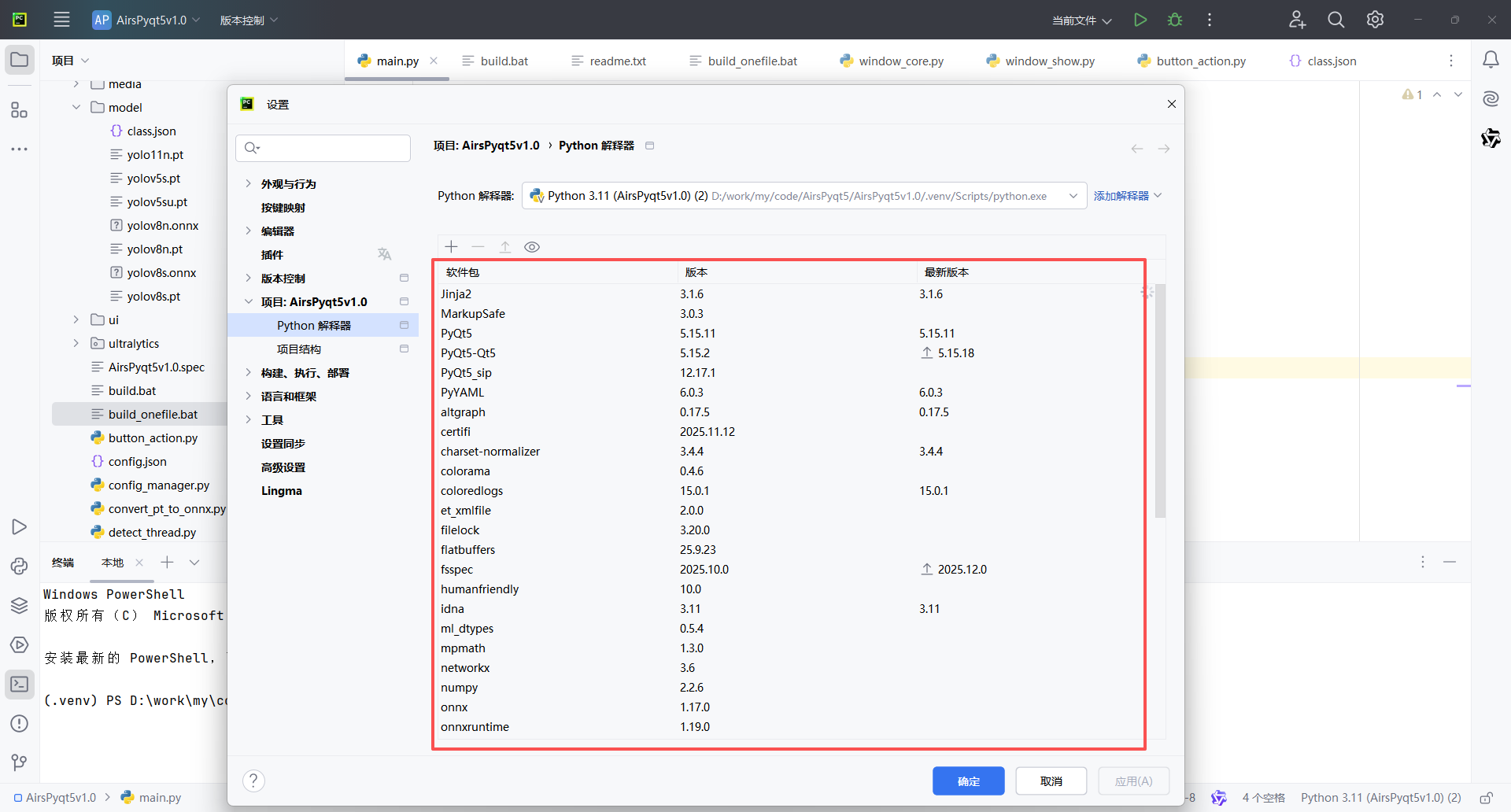Click the settings search field

323,148
